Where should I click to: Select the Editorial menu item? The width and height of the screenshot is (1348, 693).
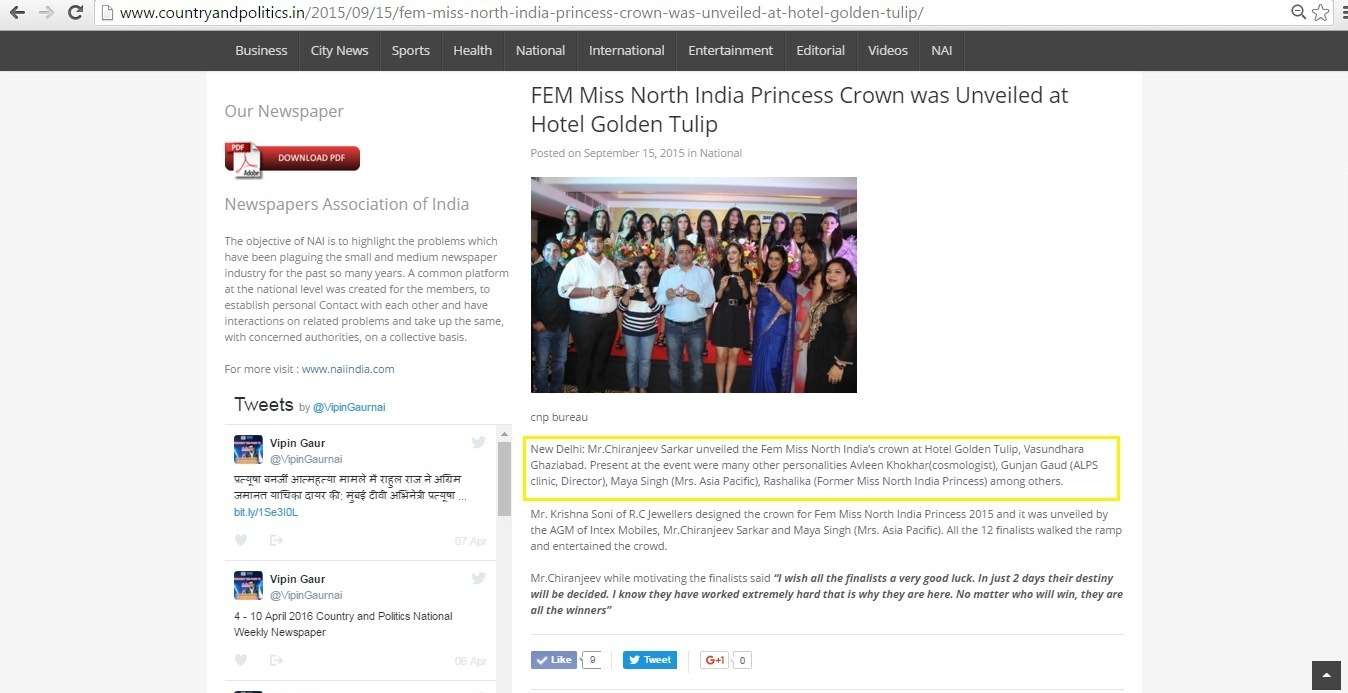(x=820, y=50)
